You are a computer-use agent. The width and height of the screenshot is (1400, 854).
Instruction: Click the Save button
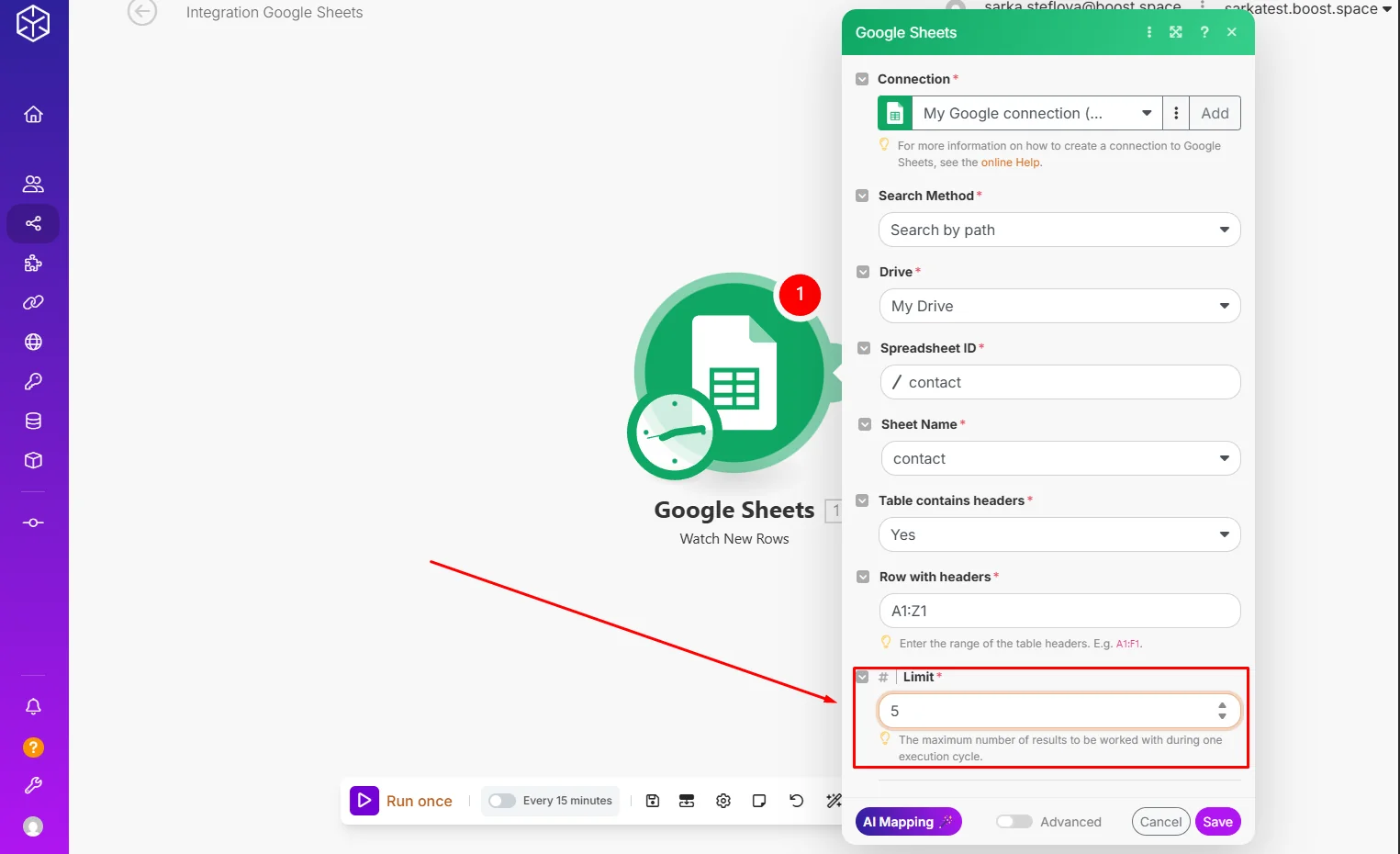pyautogui.click(x=1218, y=822)
